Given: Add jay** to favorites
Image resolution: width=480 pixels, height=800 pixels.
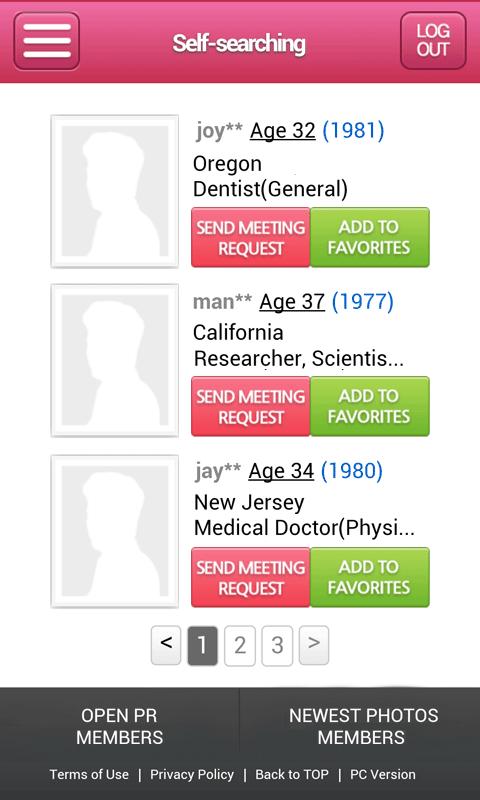Looking at the screenshot, I should pos(370,578).
